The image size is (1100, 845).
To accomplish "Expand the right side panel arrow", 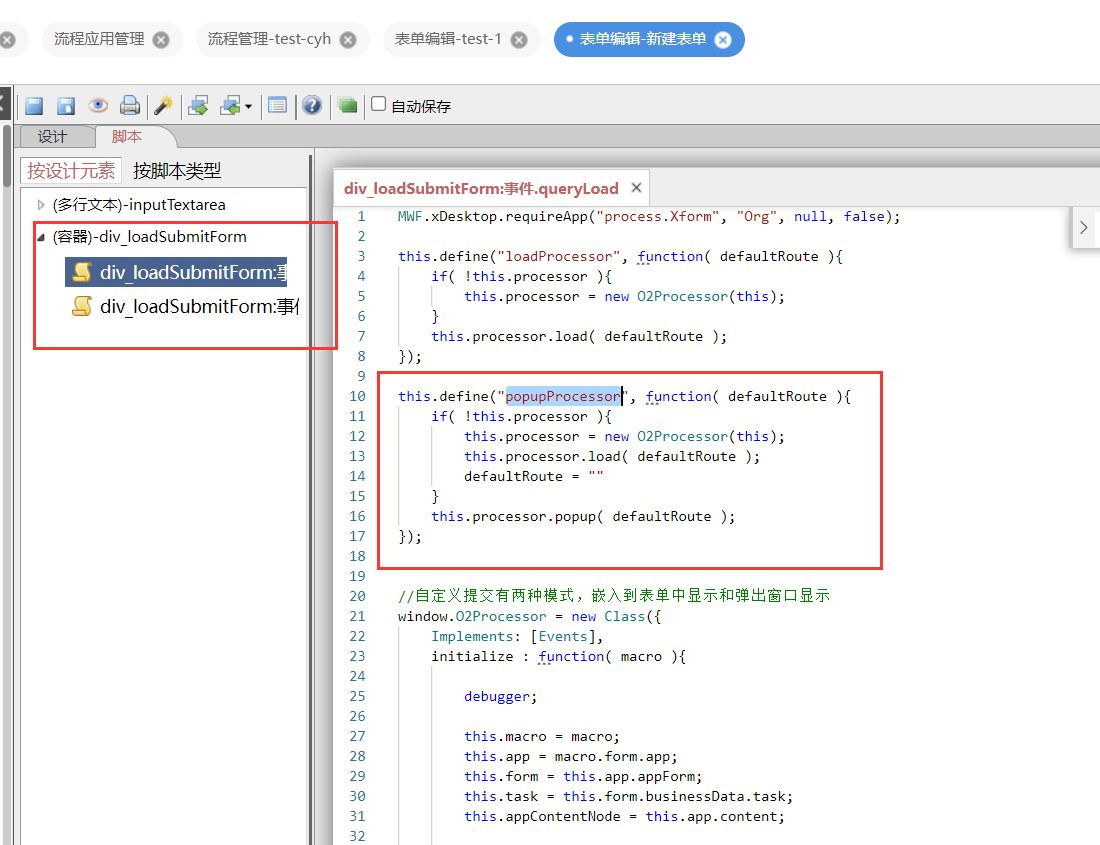I will point(1084,228).
